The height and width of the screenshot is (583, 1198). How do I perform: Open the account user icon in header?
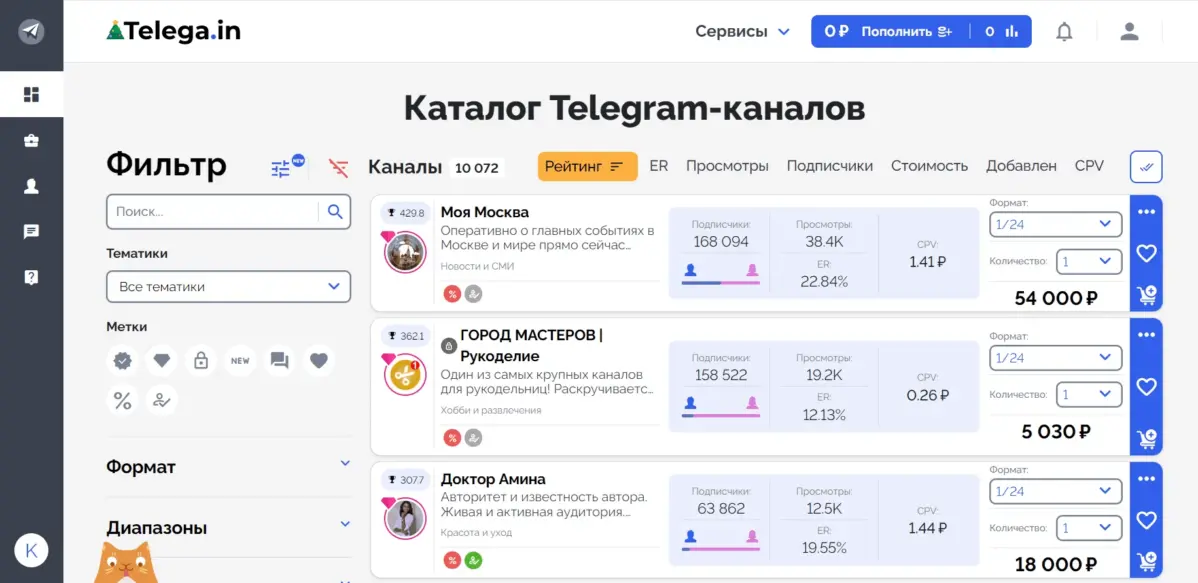pyautogui.click(x=1129, y=31)
